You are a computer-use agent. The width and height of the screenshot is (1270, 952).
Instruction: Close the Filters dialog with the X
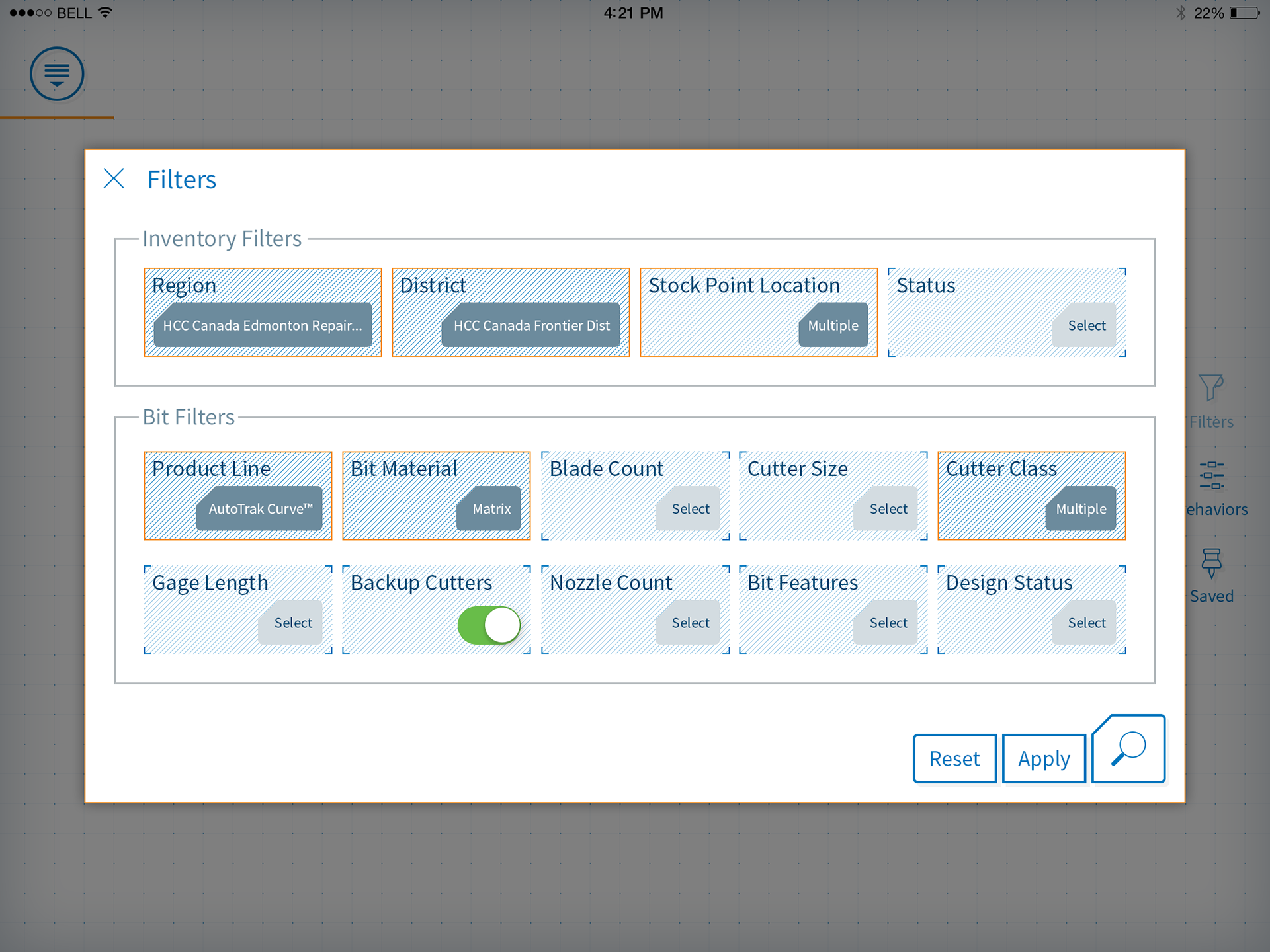tap(114, 178)
